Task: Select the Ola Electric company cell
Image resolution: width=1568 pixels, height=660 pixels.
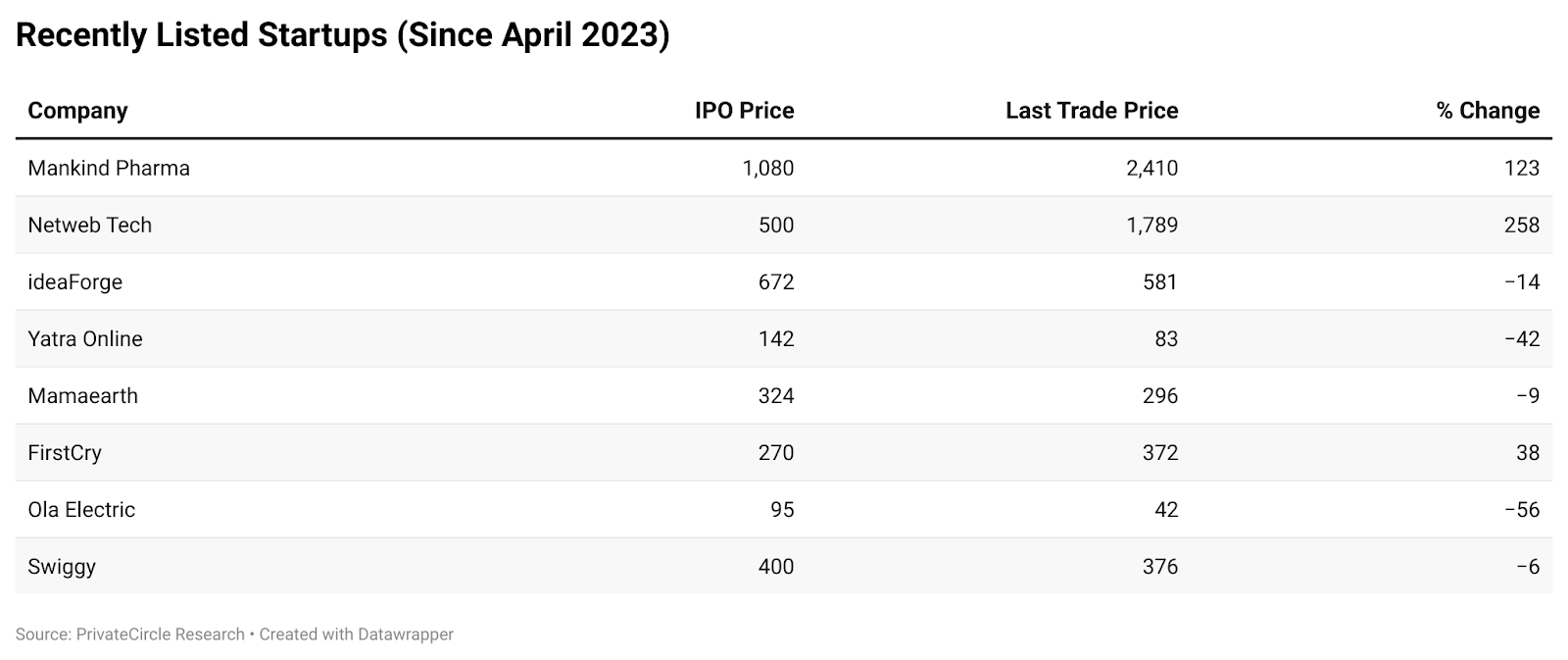Action: (x=81, y=510)
